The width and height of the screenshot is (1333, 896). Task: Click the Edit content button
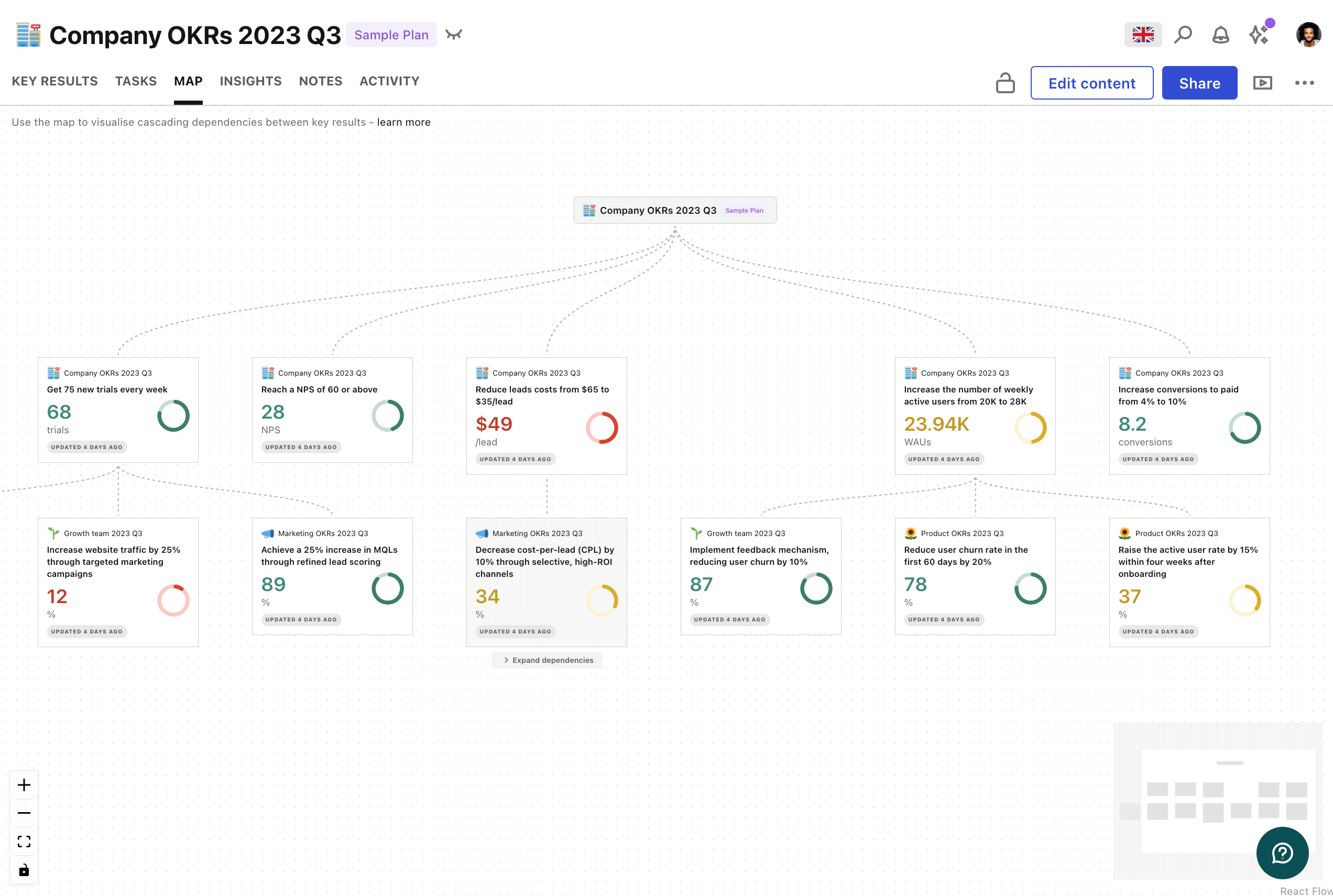[1091, 83]
